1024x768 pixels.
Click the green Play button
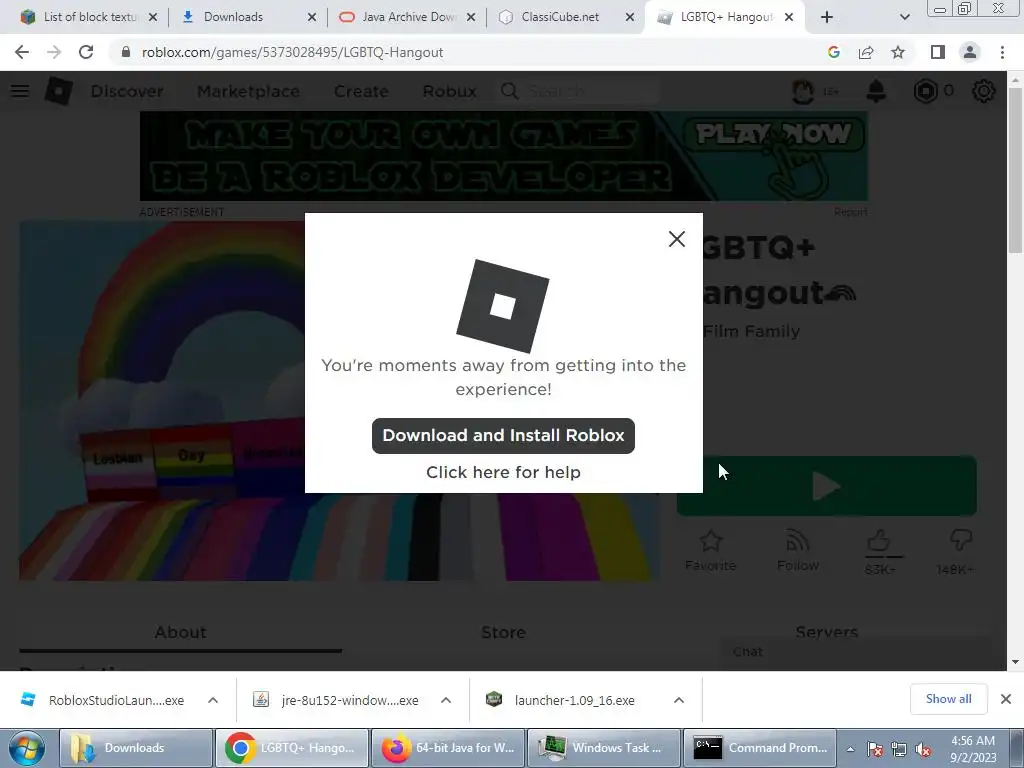point(826,487)
